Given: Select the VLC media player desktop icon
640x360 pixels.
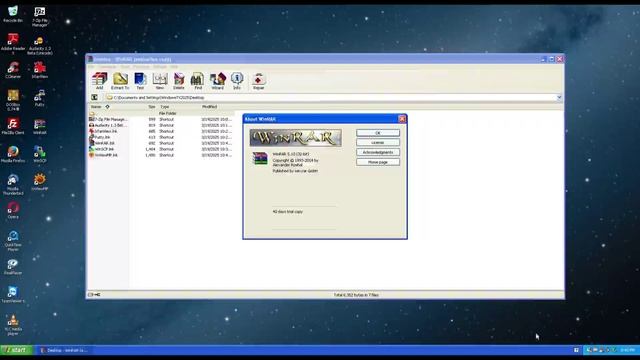Looking at the screenshot, I should click(x=13, y=325).
